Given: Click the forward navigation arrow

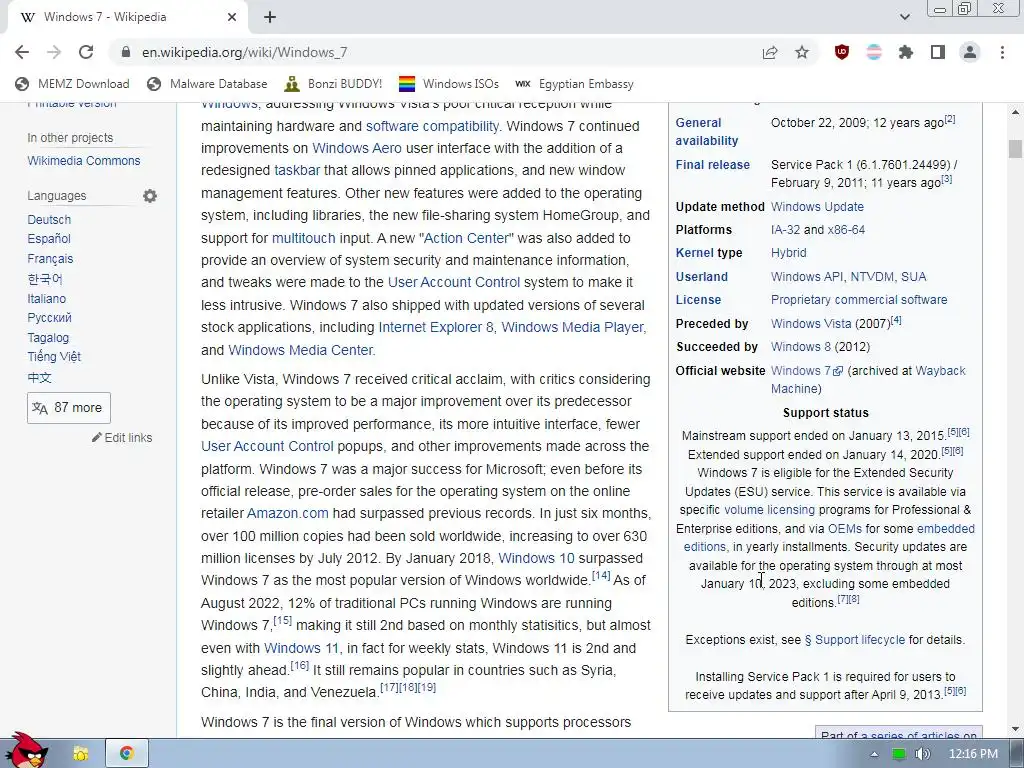Looking at the screenshot, I should (x=54, y=52).
